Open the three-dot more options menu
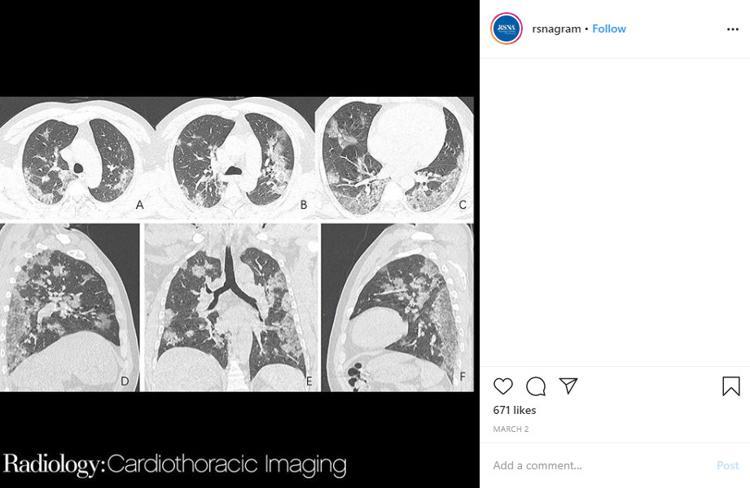750x488 pixels. [x=732, y=29]
